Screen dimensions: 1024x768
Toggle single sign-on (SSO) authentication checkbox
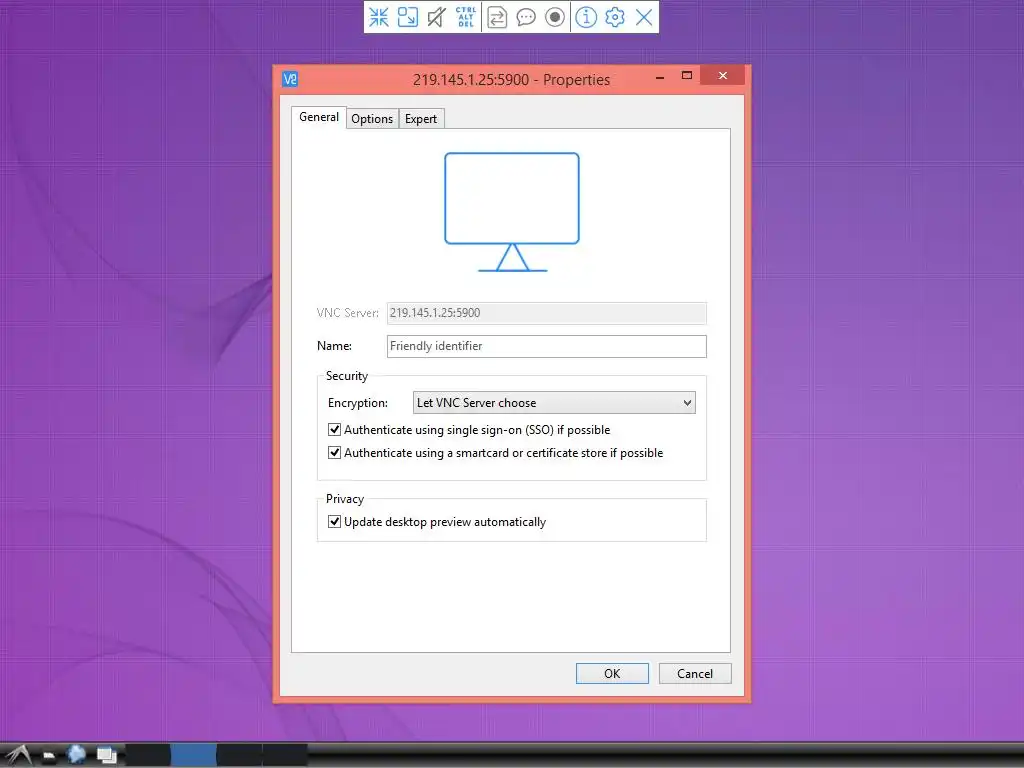[334, 430]
